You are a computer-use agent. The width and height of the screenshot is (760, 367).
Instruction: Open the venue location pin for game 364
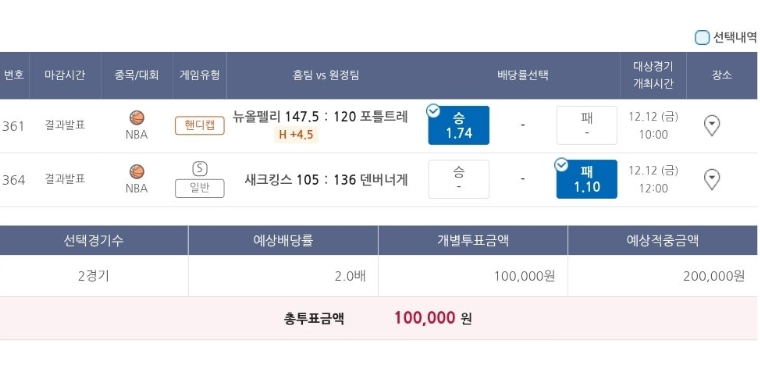711,179
